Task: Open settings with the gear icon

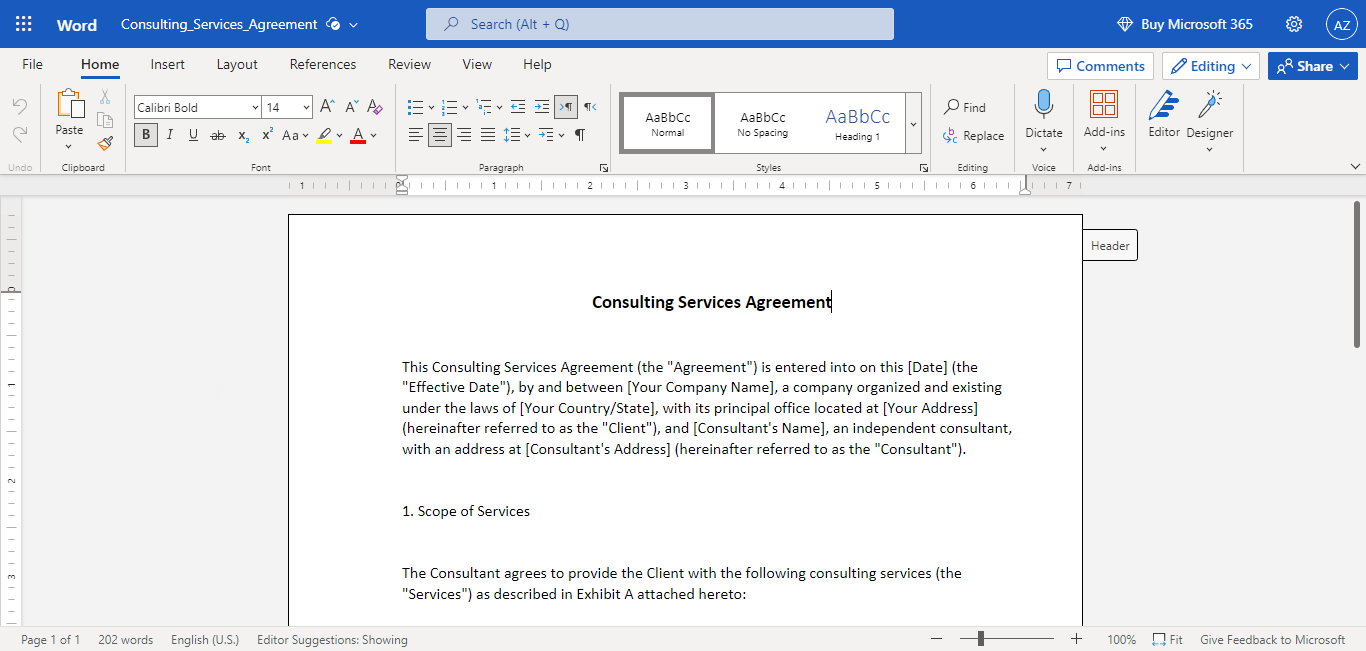Action: 1294,24
